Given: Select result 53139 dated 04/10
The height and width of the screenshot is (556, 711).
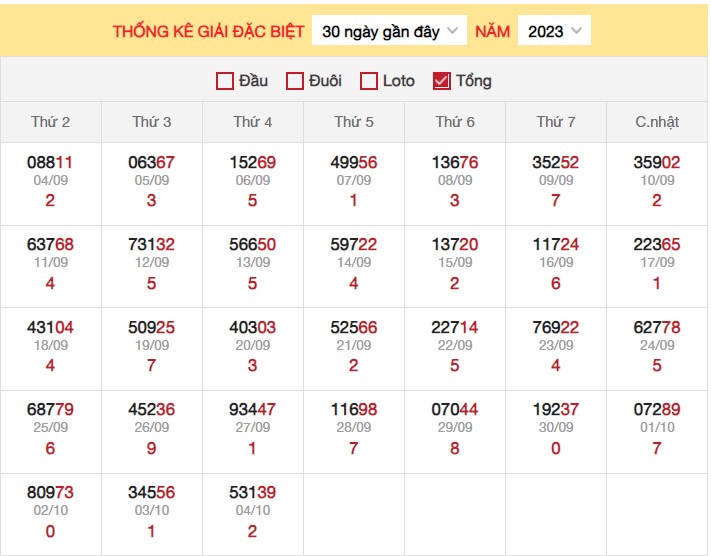Looking at the screenshot, I should [x=253, y=492].
